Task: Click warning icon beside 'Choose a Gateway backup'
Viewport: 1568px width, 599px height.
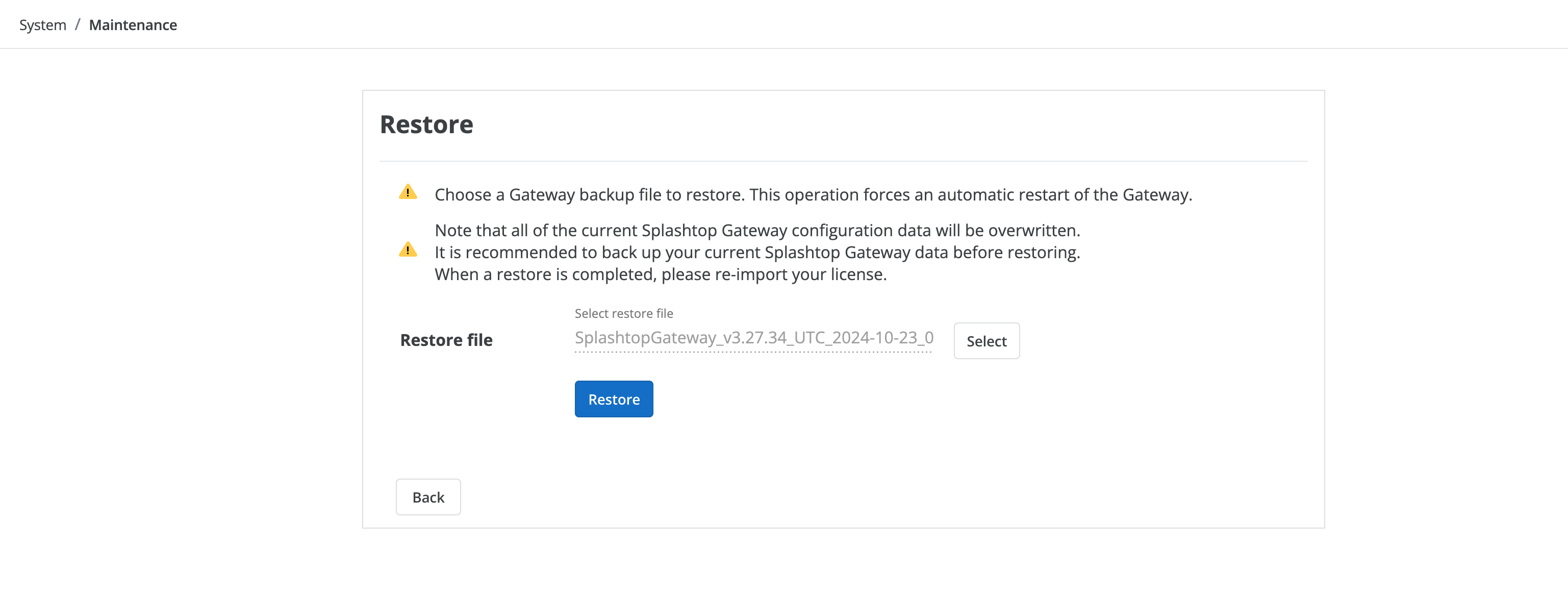Action: point(408,192)
